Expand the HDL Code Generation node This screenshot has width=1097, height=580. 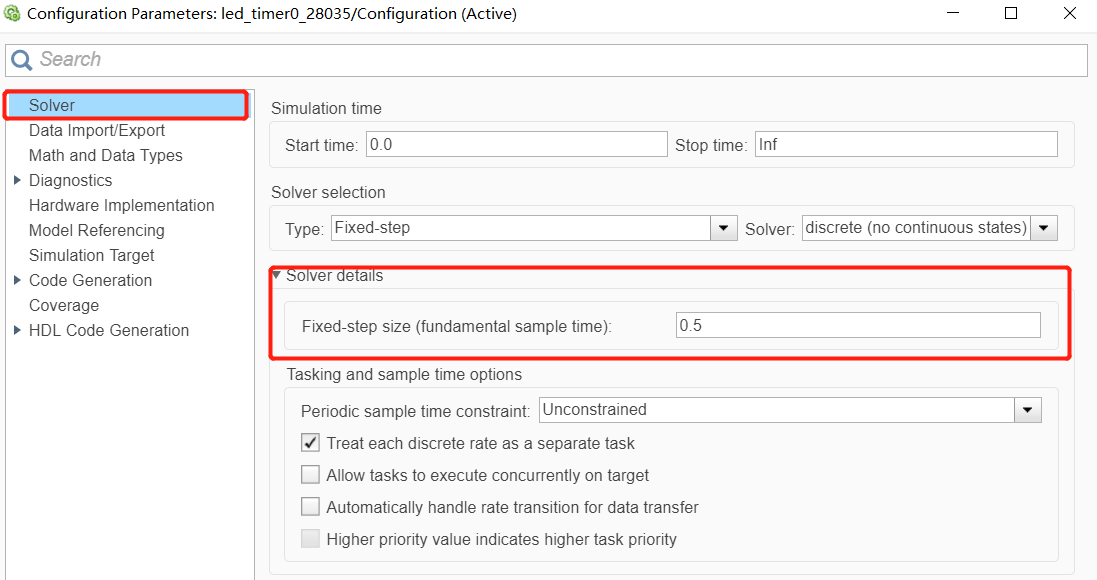[17, 330]
